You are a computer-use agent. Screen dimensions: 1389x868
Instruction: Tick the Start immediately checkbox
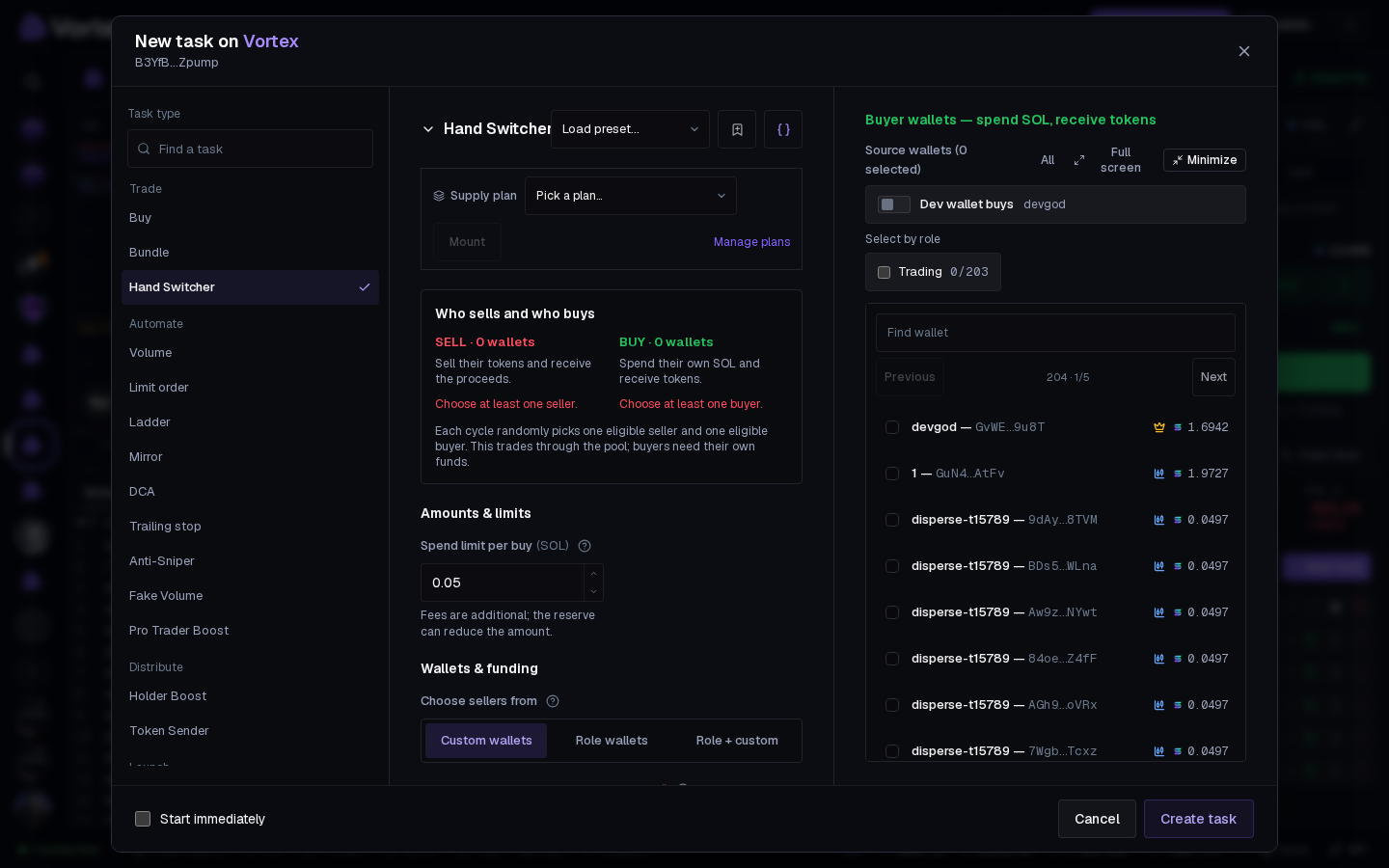tap(143, 819)
